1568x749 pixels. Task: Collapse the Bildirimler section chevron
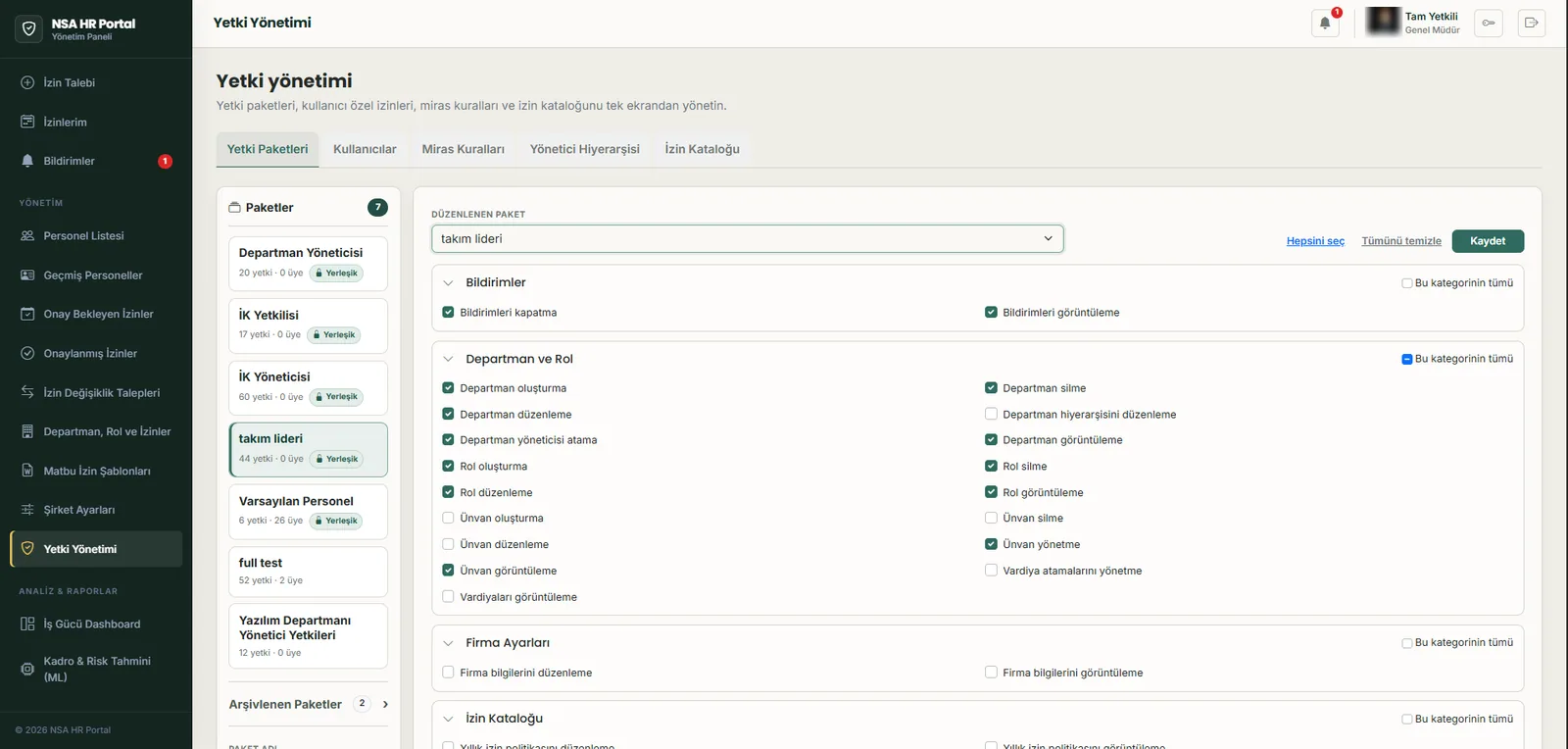(448, 282)
